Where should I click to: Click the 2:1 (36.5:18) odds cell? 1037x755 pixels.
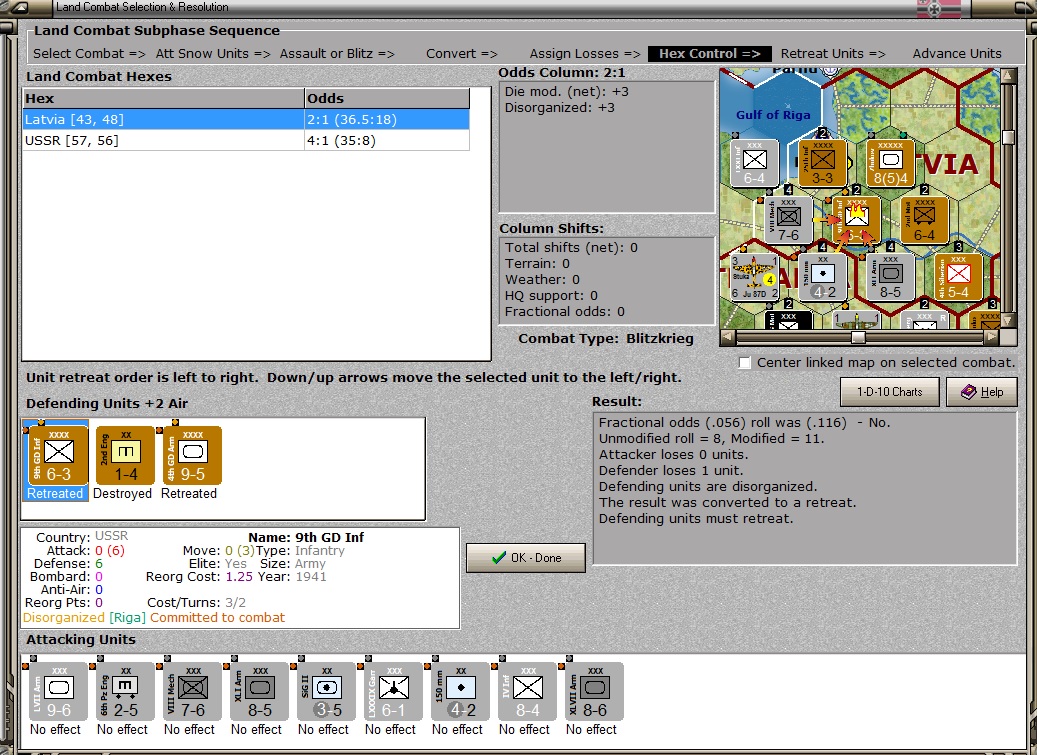tap(387, 120)
